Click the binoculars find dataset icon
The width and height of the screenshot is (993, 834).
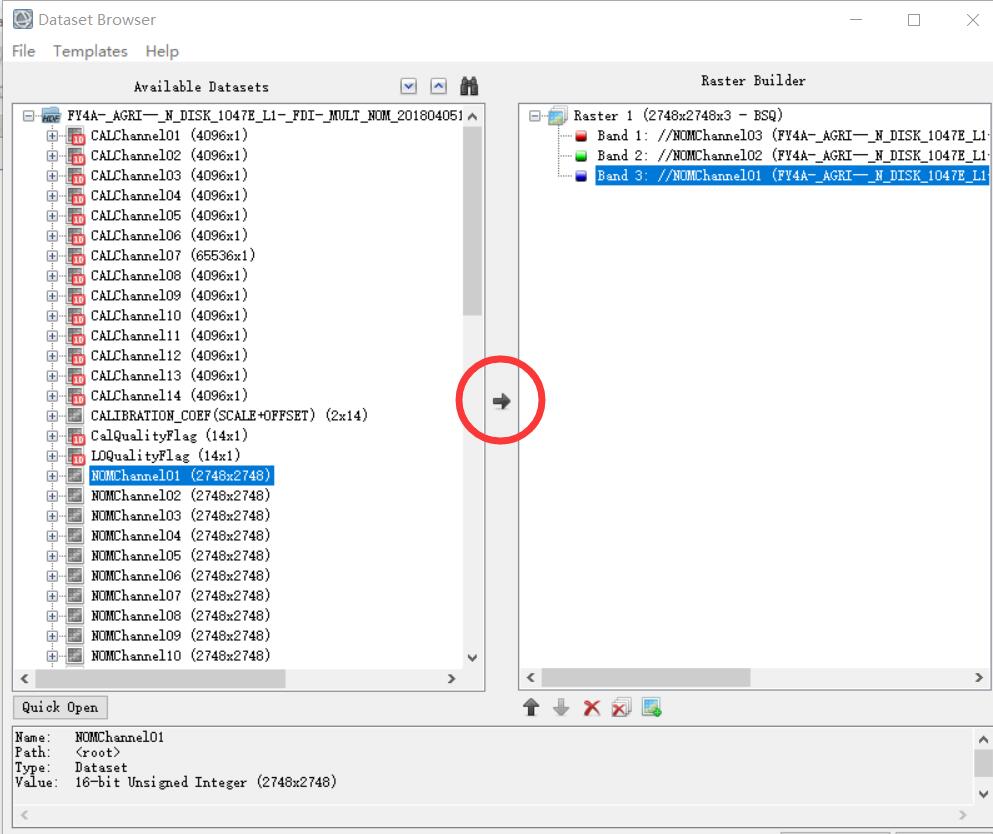(x=469, y=86)
